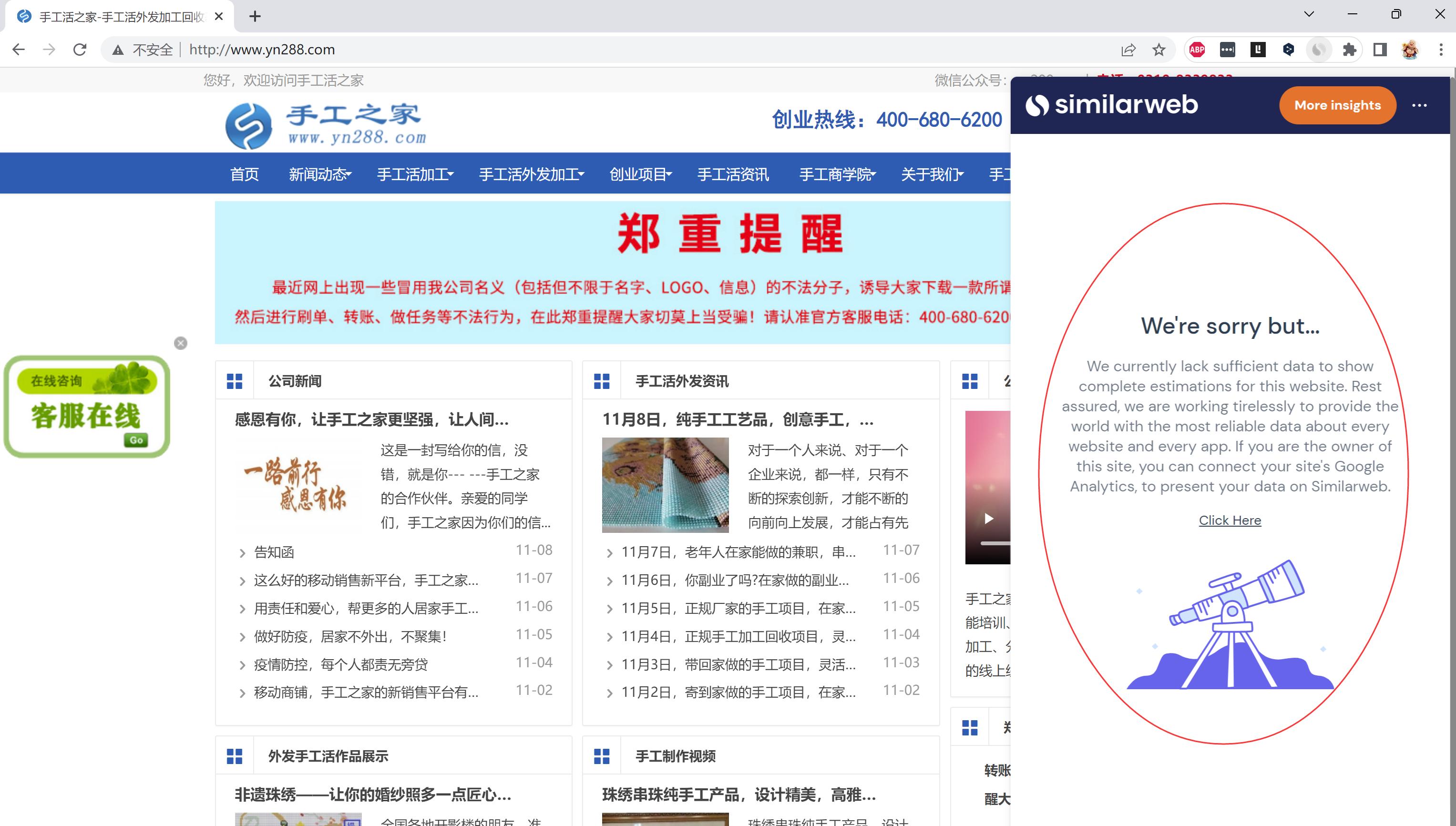
Task: Open the Extensions puzzle-piece icon
Action: click(1349, 50)
